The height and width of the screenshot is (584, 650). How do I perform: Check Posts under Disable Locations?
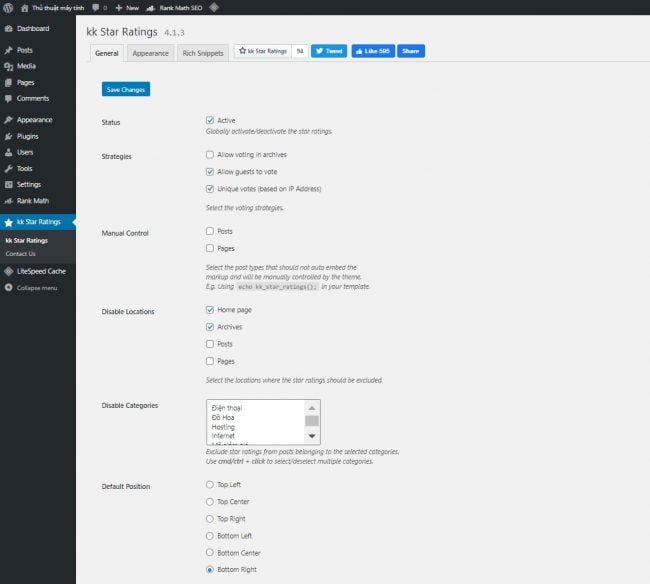click(210, 344)
